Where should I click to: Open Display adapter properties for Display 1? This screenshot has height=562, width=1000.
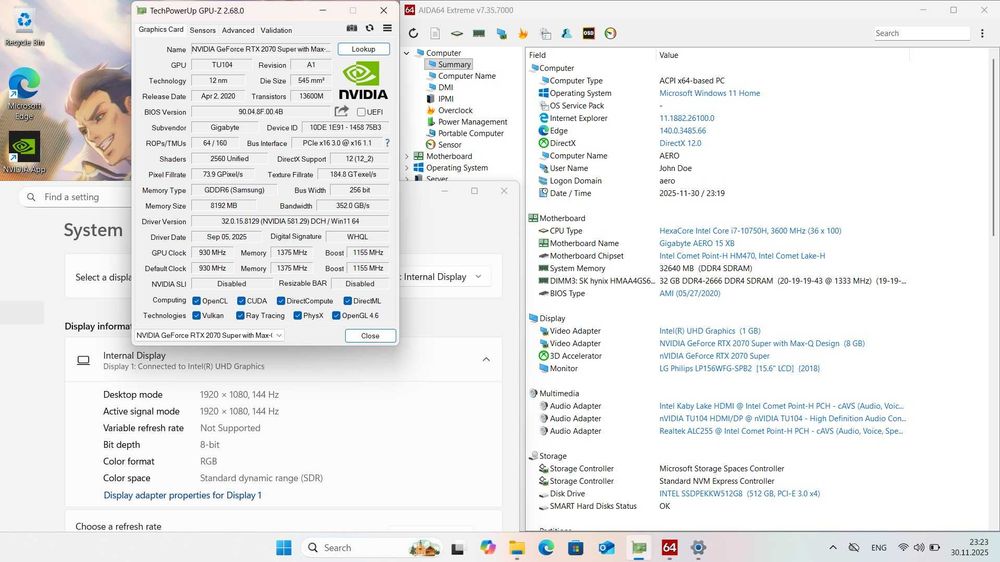[182, 495]
